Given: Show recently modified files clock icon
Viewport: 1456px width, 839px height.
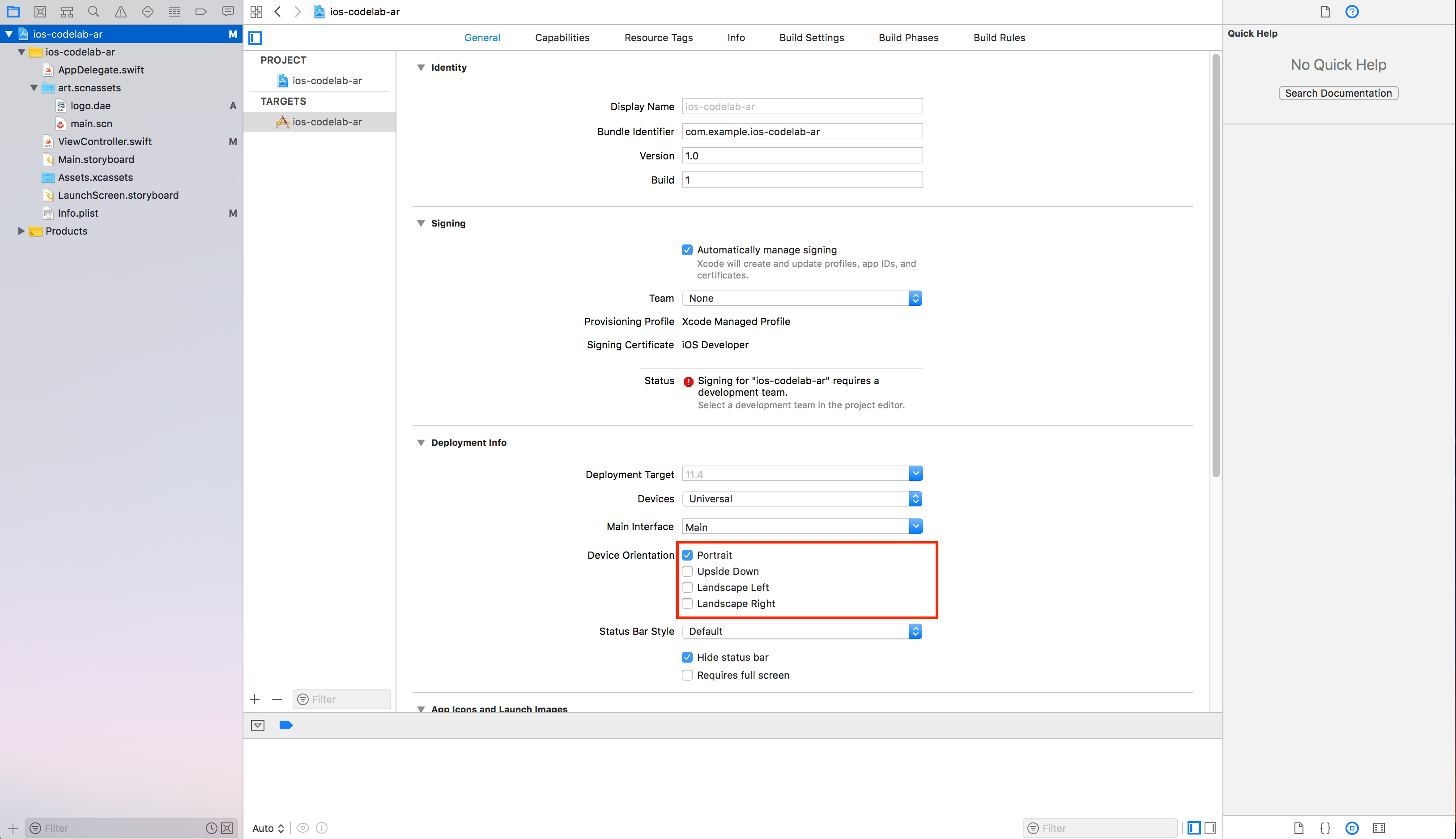Looking at the screenshot, I should [x=211, y=828].
